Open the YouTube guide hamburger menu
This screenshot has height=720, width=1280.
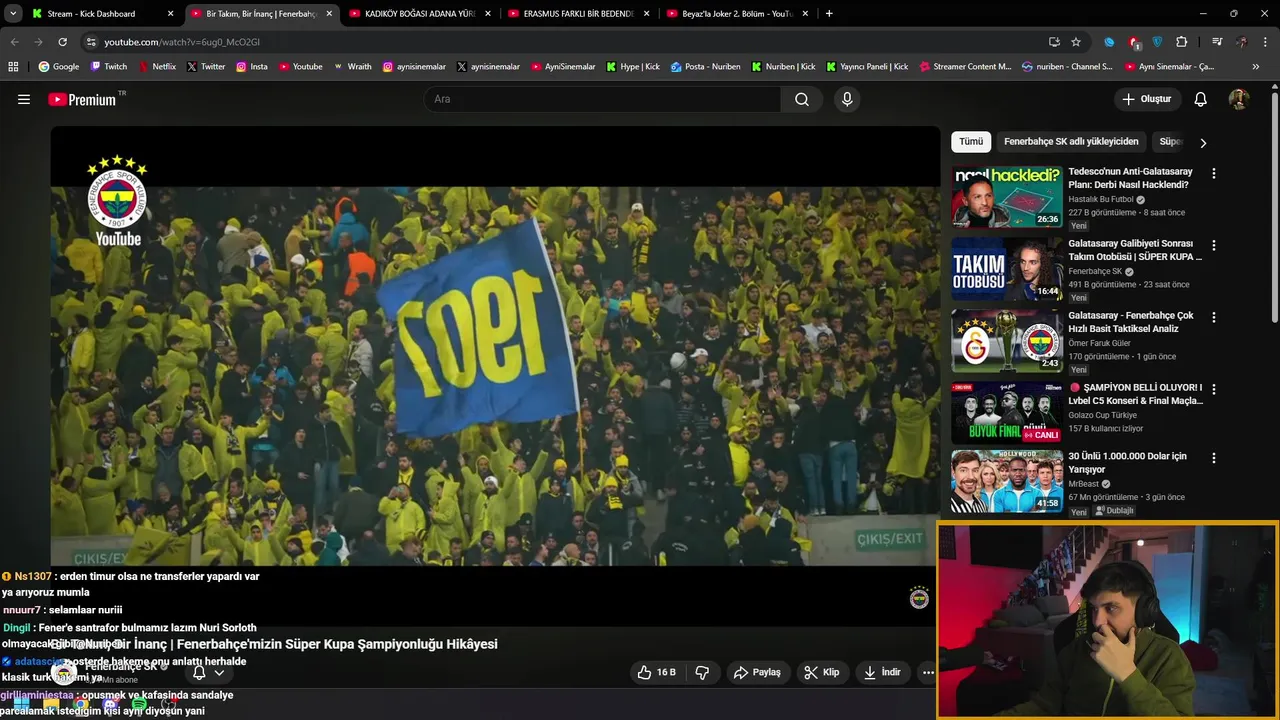[24, 99]
